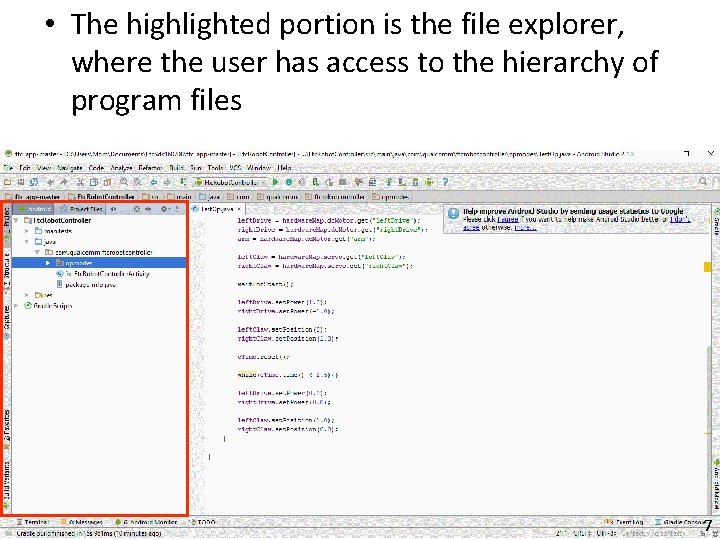Open the File menu

8,168
